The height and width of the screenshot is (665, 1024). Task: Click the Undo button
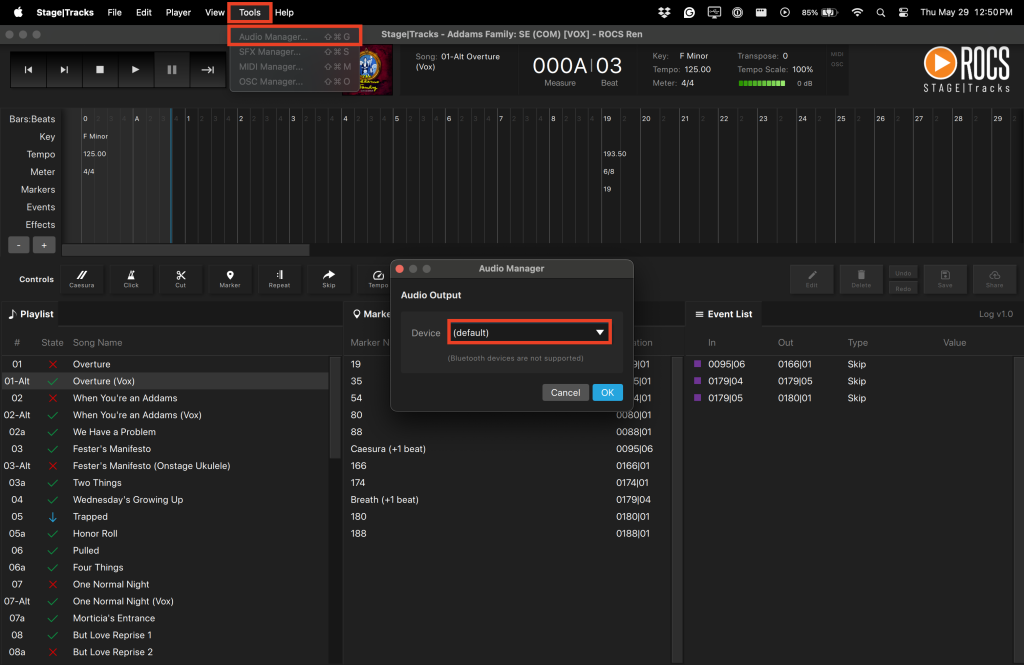[x=903, y=273]
